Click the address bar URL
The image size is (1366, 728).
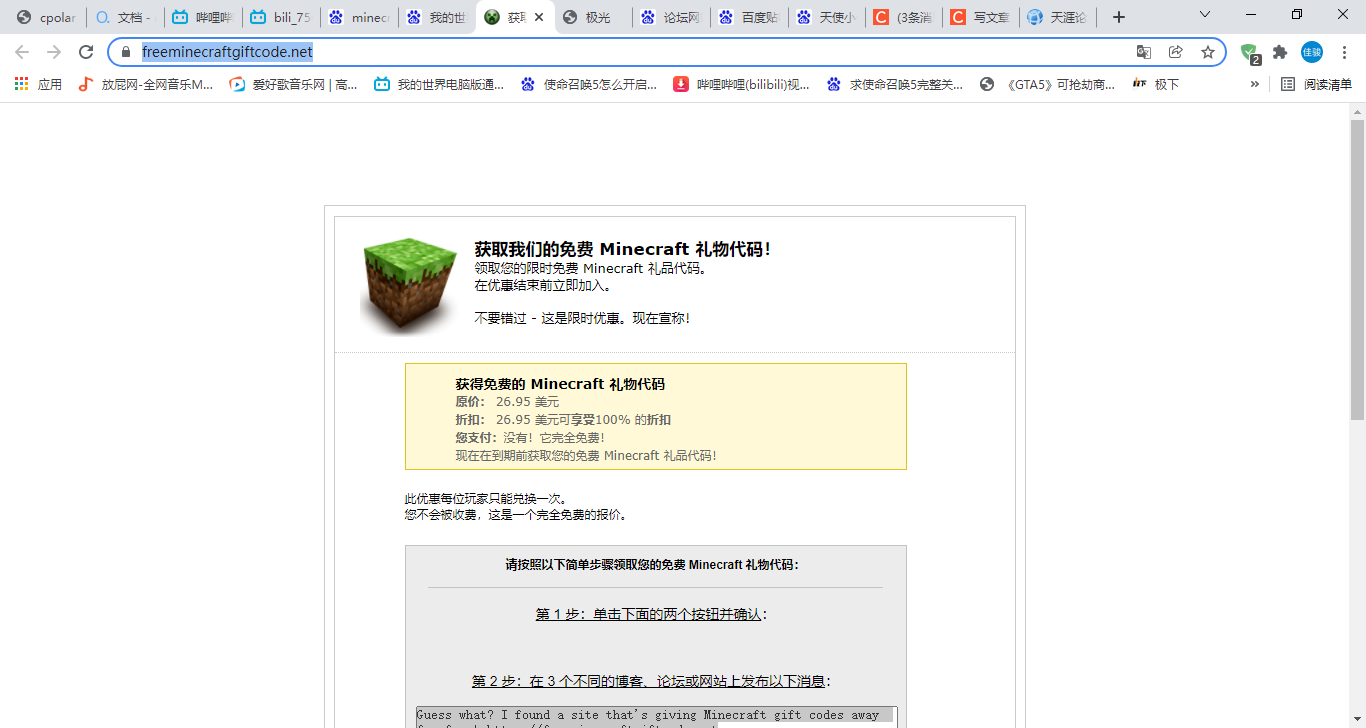pyautogui.click(x=227, y=52)
